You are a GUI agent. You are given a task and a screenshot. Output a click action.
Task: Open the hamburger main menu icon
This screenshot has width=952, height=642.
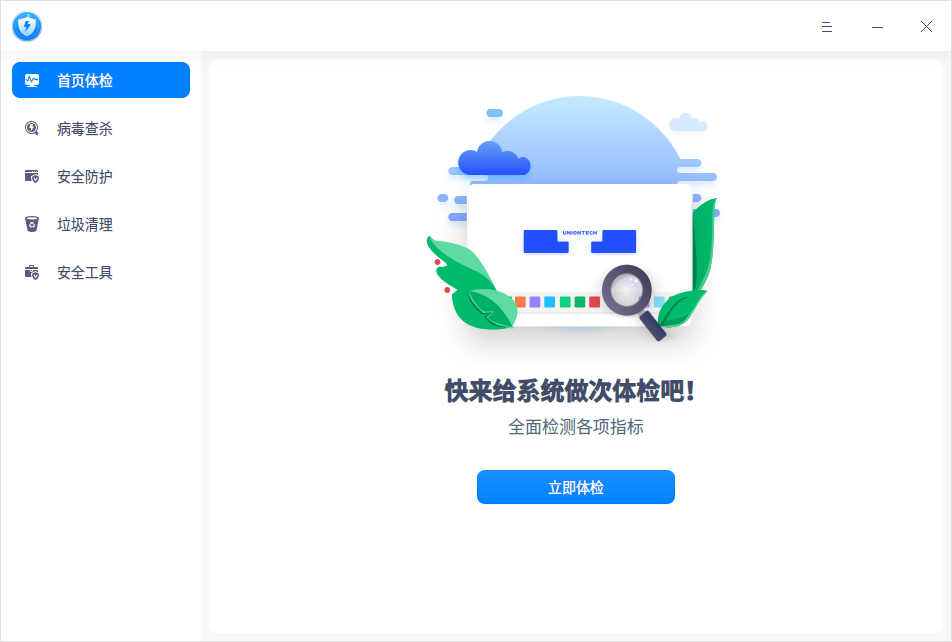point(826,27)
